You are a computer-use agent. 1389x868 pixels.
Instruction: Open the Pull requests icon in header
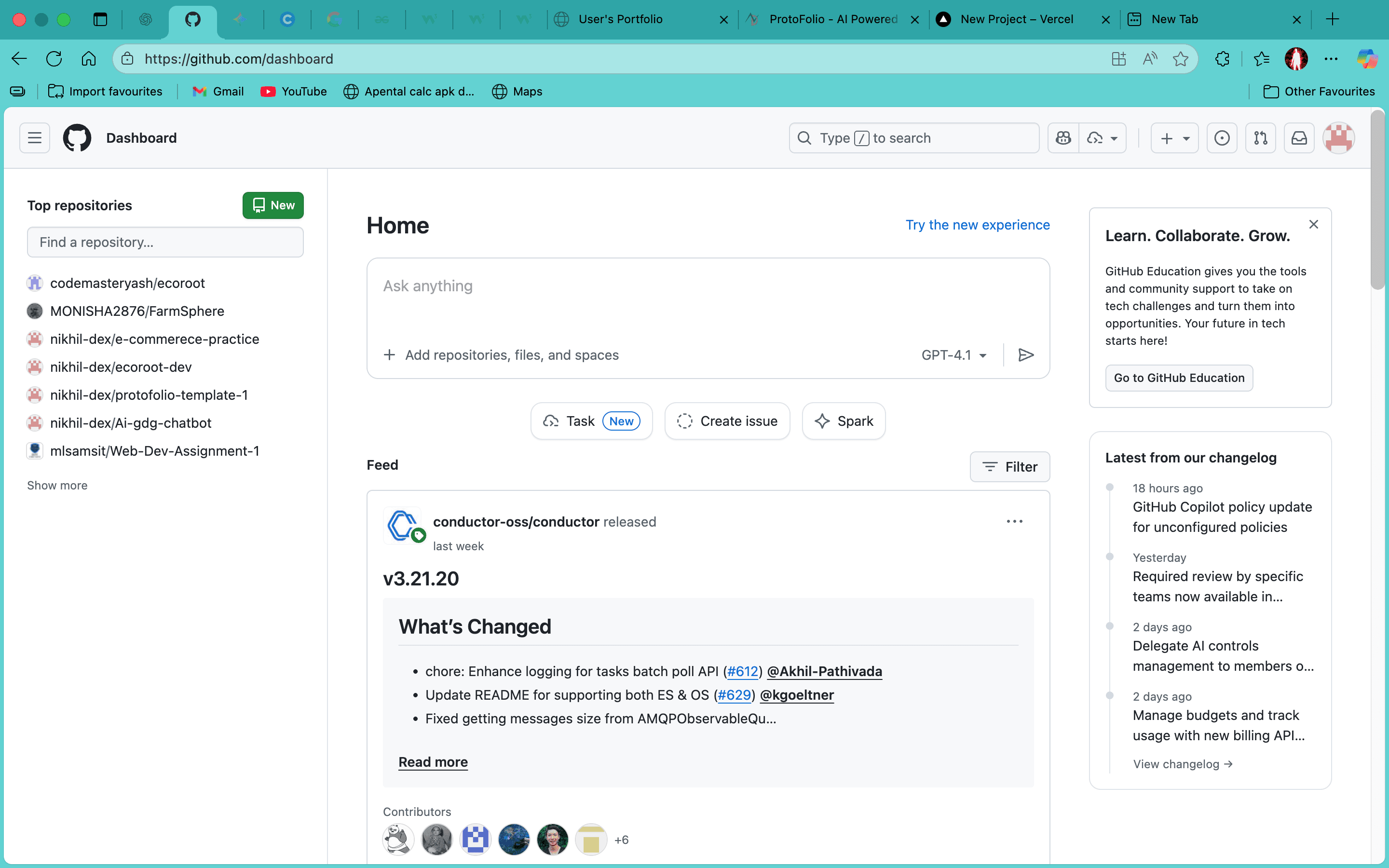[x=1260, y=138]
